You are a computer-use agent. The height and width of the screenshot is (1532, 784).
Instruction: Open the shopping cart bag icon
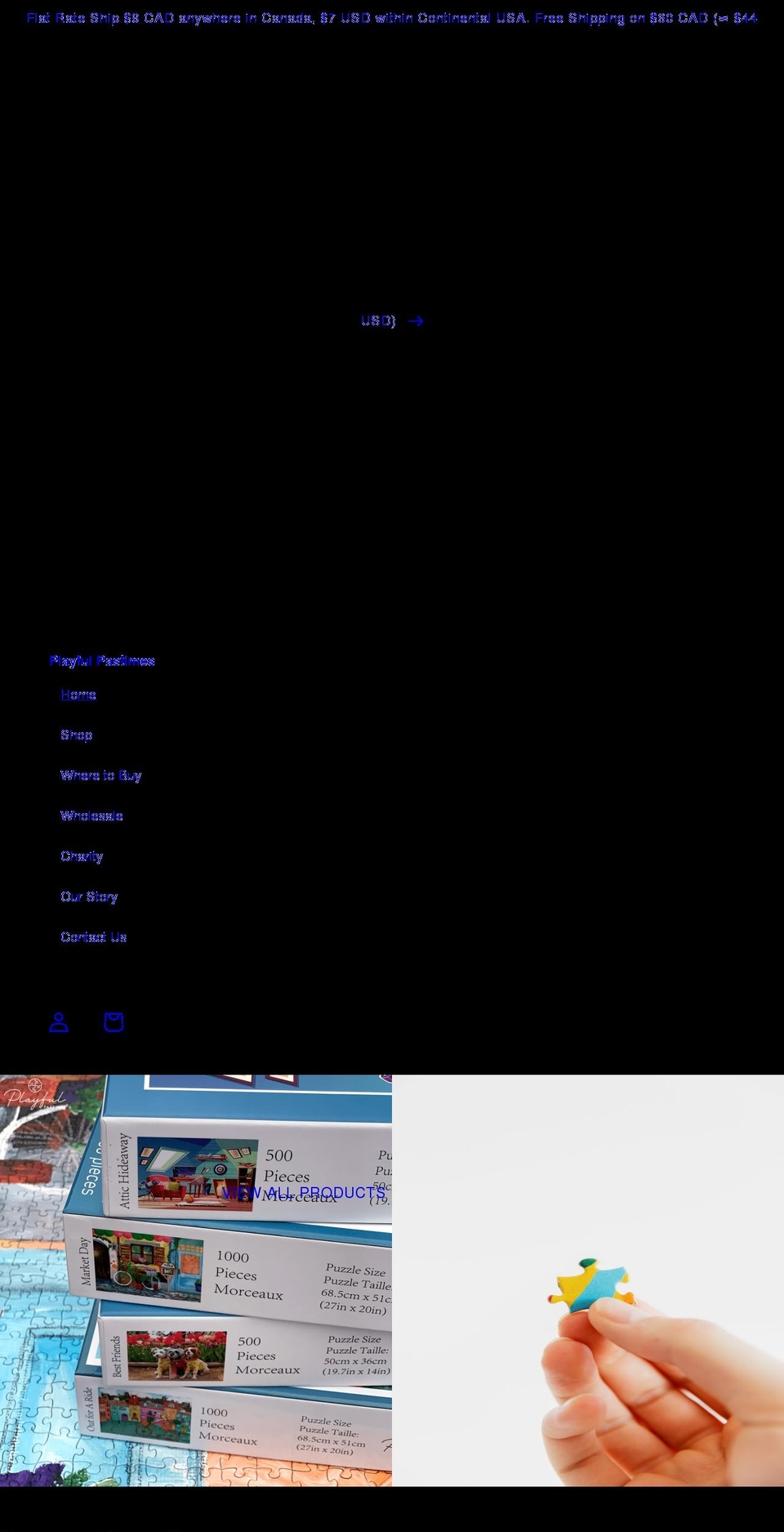pyautogui.click(x=114, y=1022)
